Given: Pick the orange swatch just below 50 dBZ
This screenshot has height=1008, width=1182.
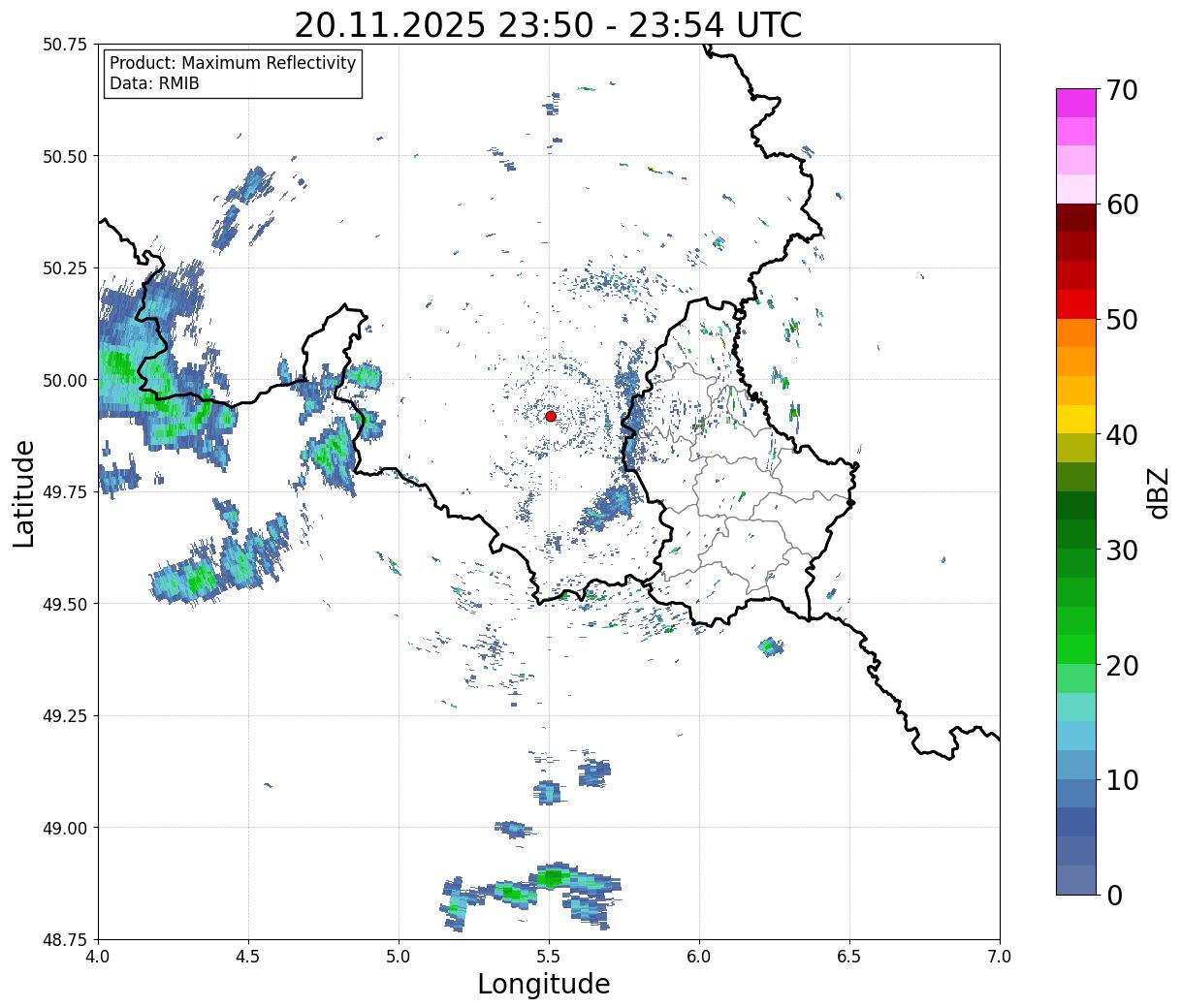Looking at the screenshot, I should [x=1076, y=332].
